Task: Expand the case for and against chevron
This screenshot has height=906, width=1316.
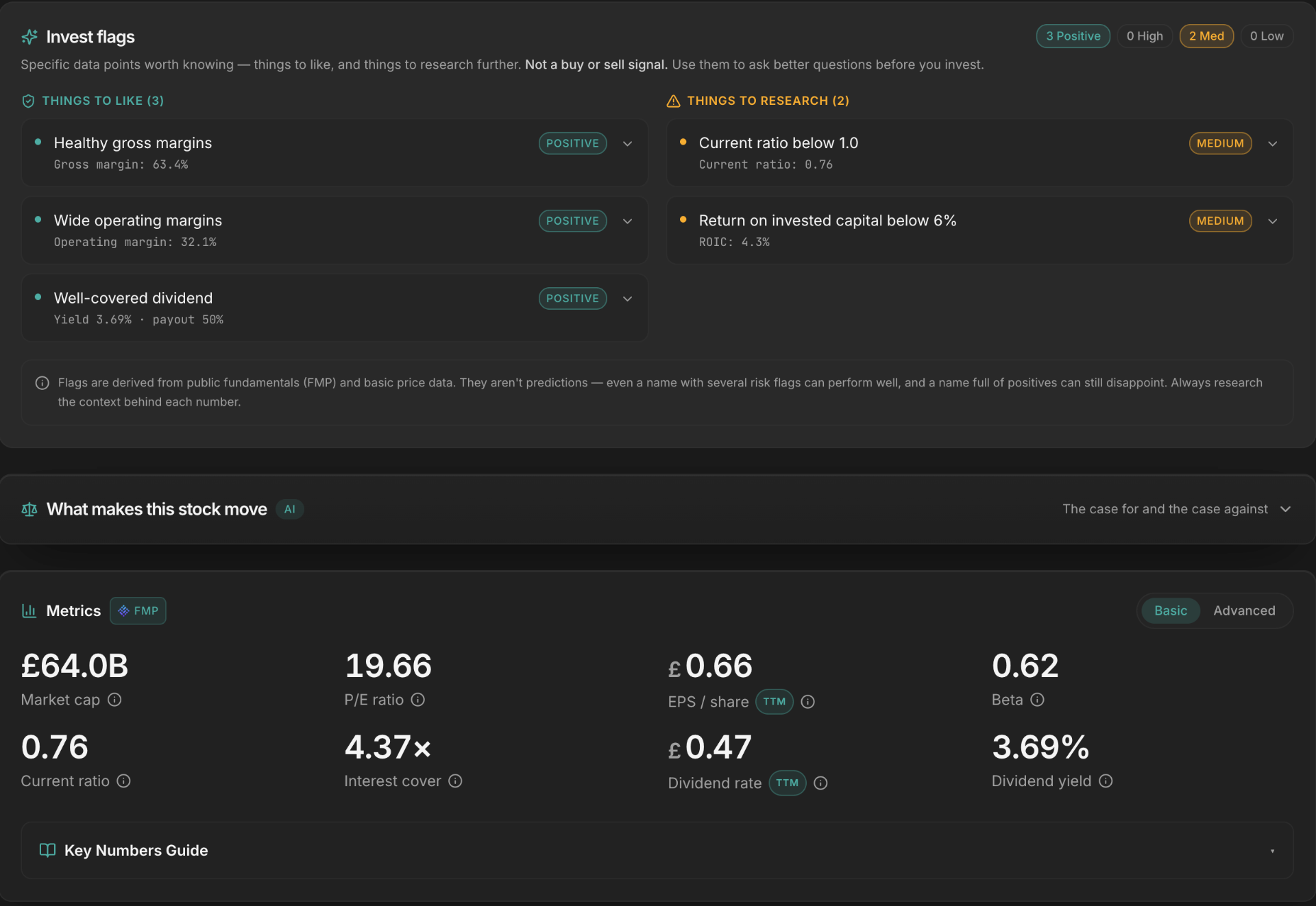Action: tap(1286, 509)
